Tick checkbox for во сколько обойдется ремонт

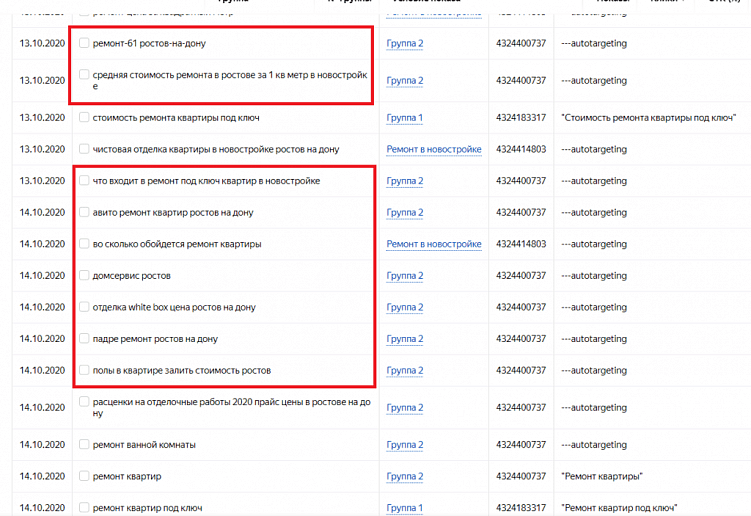click(x=84, y=243)
